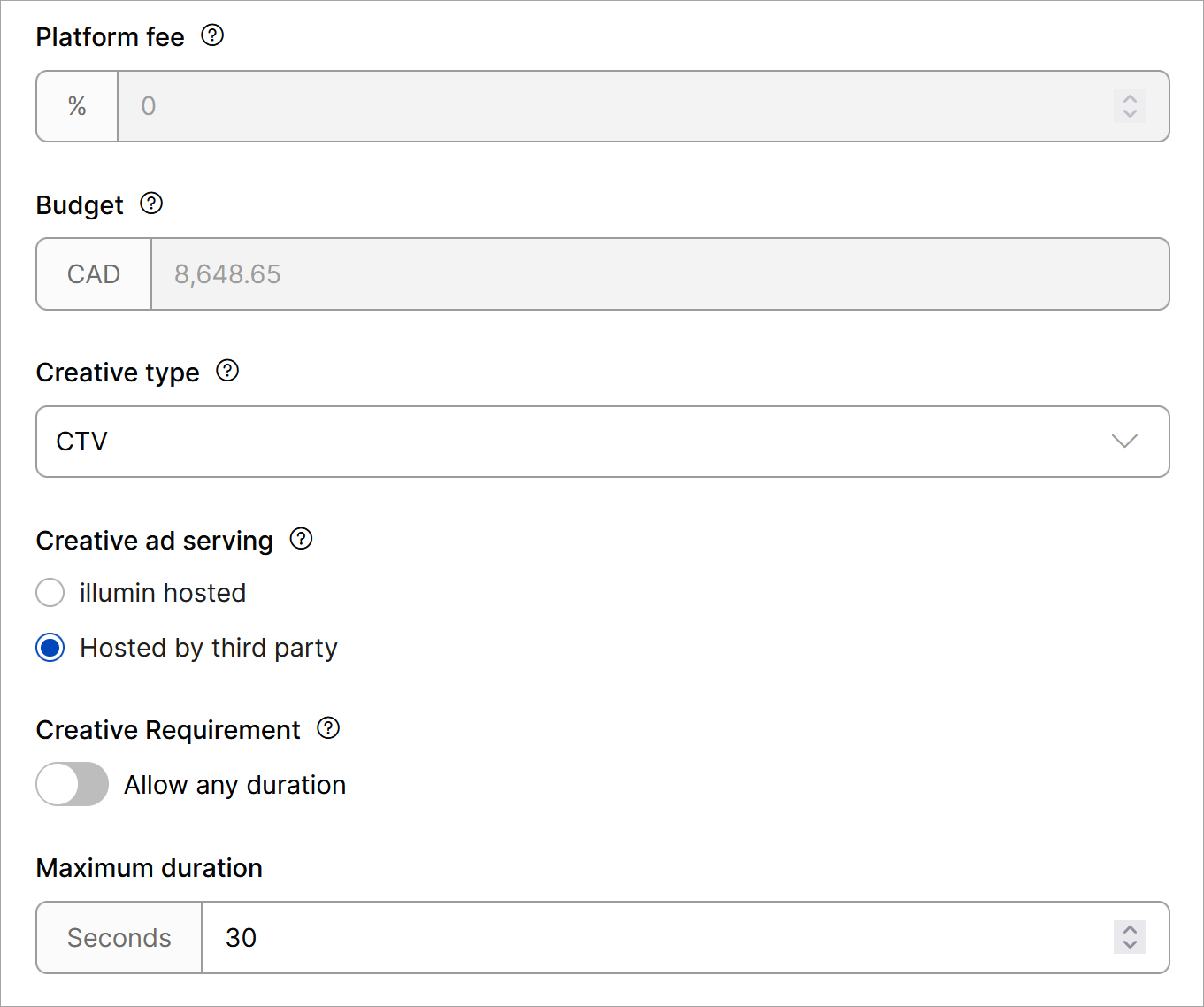The width and height of the screenshot is (1204, 1007).
Task: Enable Allow any duration toggle
Action: (73, 784)
